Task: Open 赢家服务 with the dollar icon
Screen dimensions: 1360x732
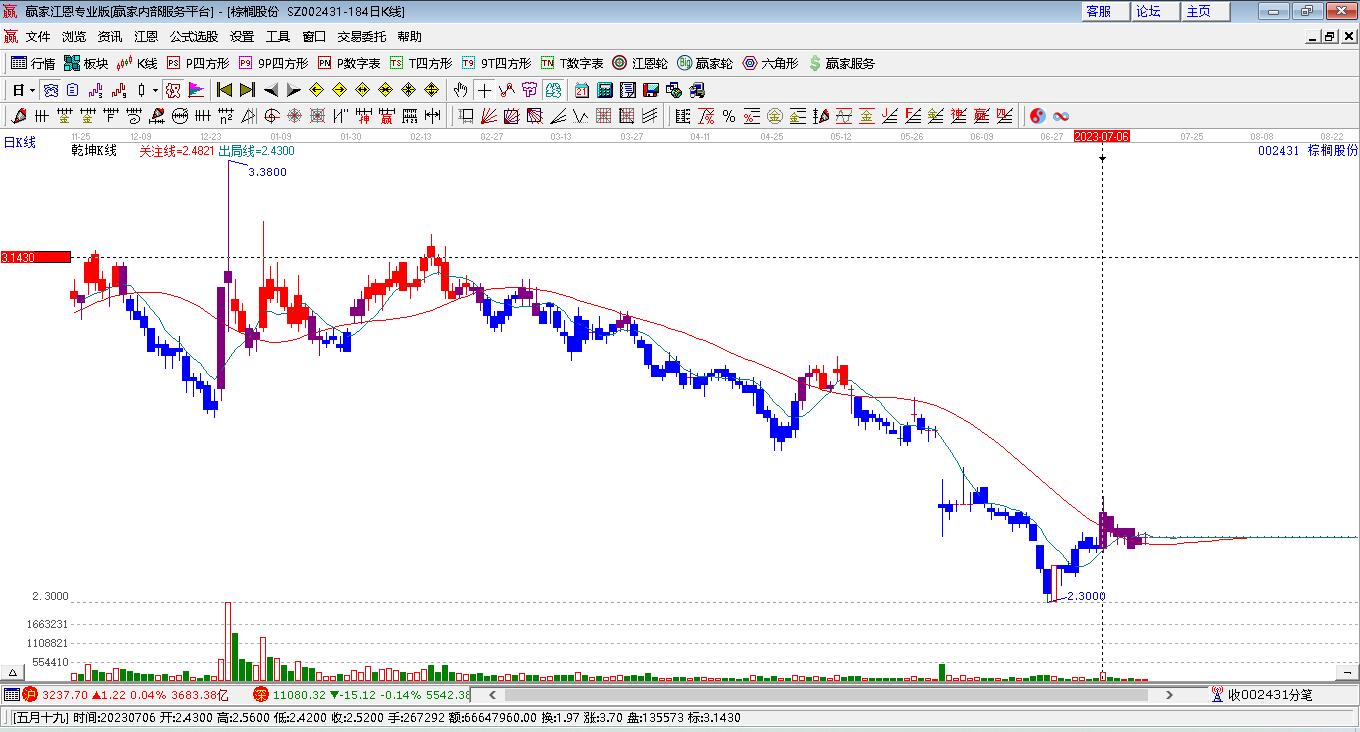Action: pos(841,63)
